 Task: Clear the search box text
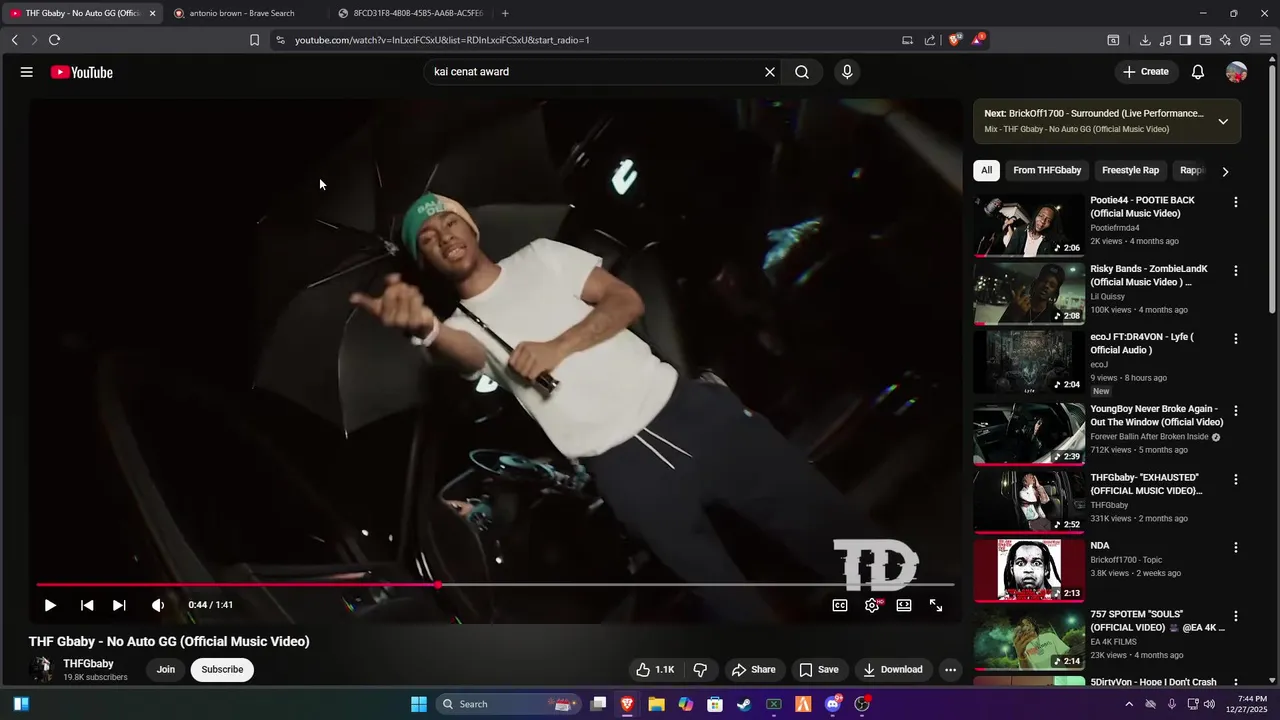tap(770, 72)
